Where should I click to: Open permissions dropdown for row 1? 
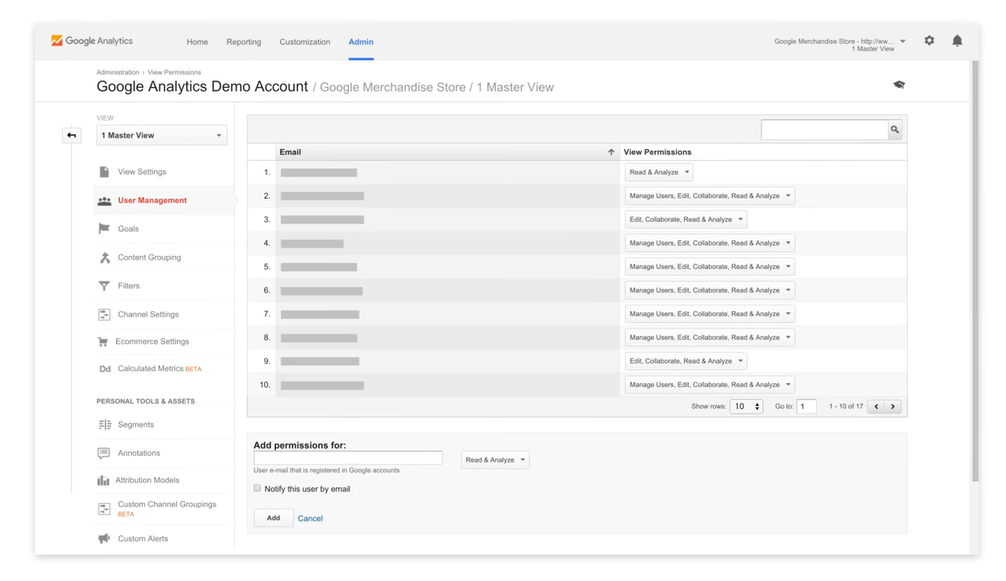[x=659, y=172]
